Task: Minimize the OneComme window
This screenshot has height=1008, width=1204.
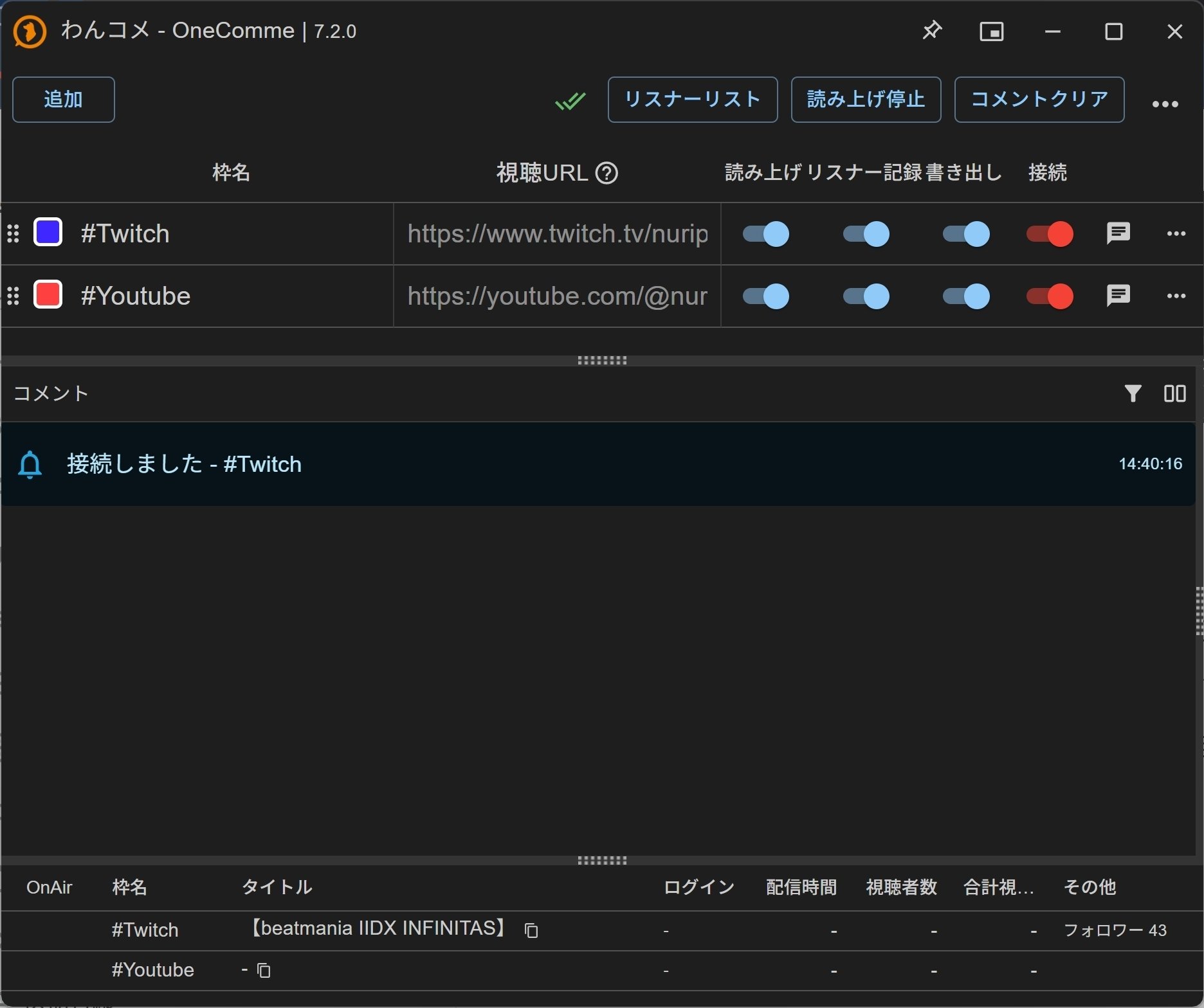Action: click(x=1052, y=32)
